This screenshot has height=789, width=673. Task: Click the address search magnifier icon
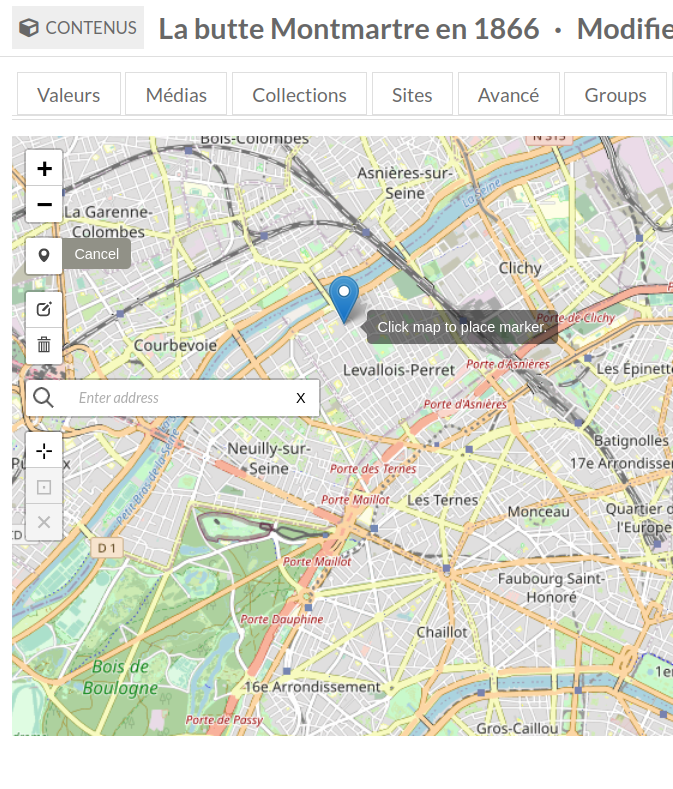(43, 398)
